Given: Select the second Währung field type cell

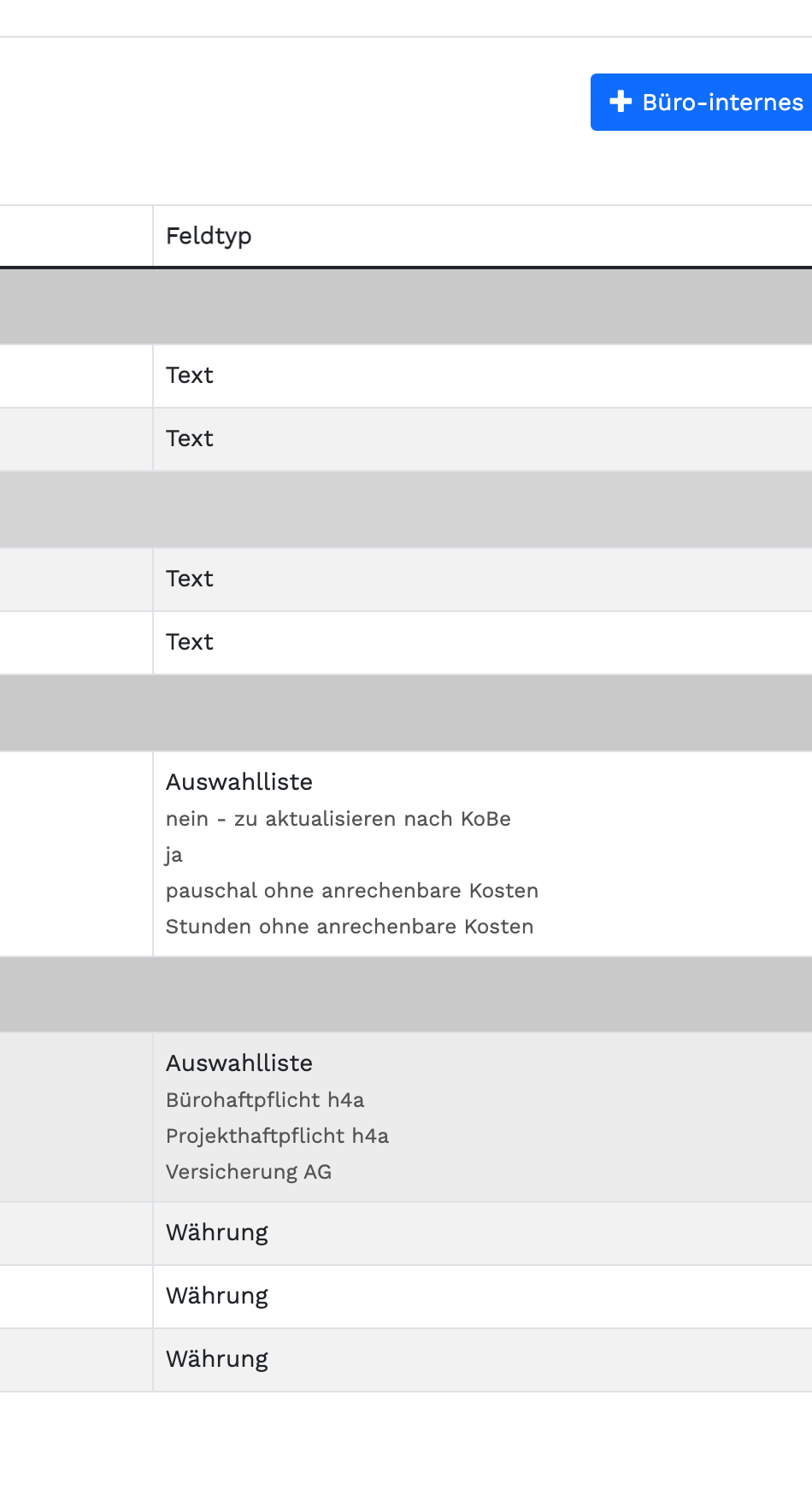Looking at the screenshot, I should [217, 1296].
